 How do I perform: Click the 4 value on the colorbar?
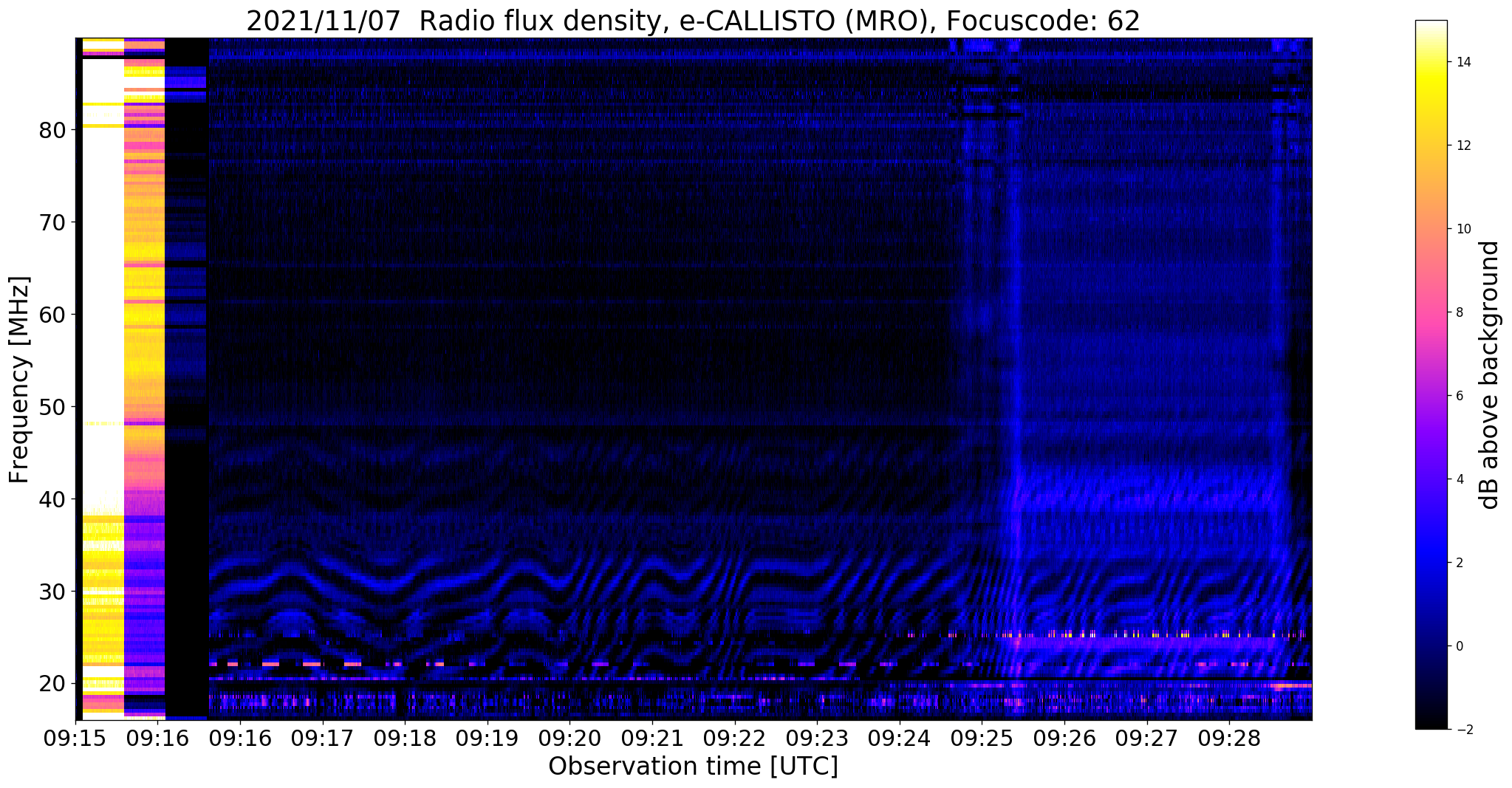tap(1459, 480)
